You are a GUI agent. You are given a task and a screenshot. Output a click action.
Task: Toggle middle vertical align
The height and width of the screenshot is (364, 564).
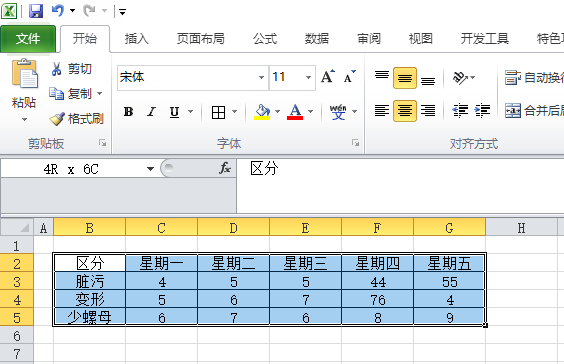(405, 78)
